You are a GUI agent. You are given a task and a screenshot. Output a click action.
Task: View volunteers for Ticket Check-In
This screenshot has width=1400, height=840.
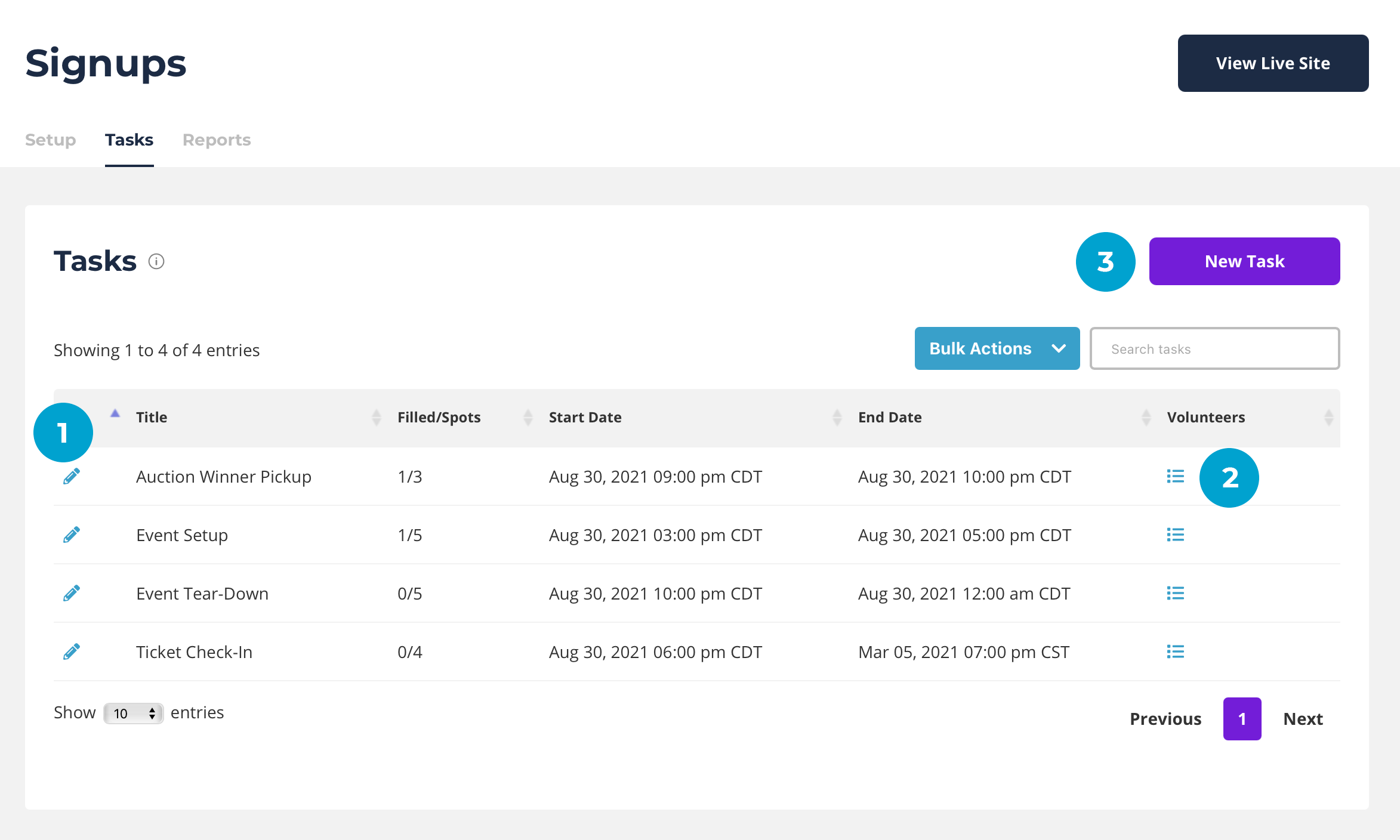point(1175,652)
